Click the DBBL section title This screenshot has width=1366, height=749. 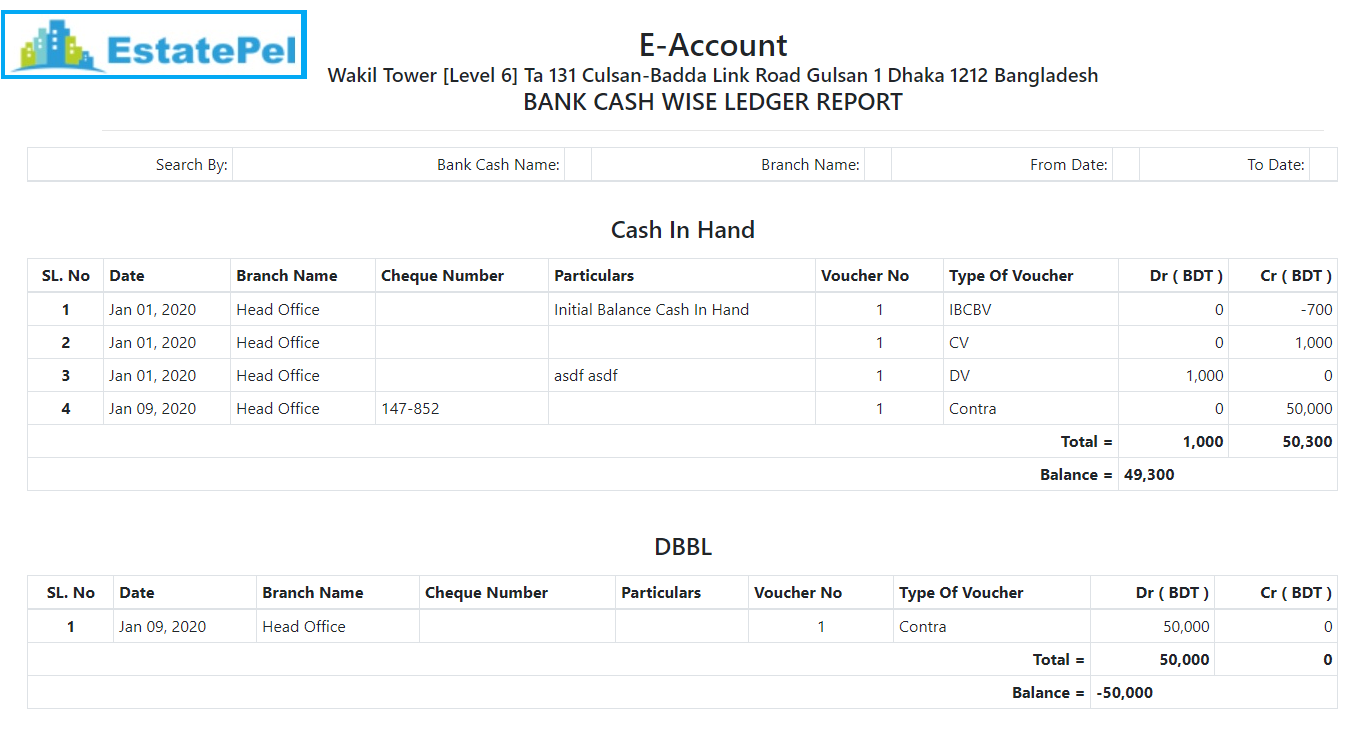(682, 547)
